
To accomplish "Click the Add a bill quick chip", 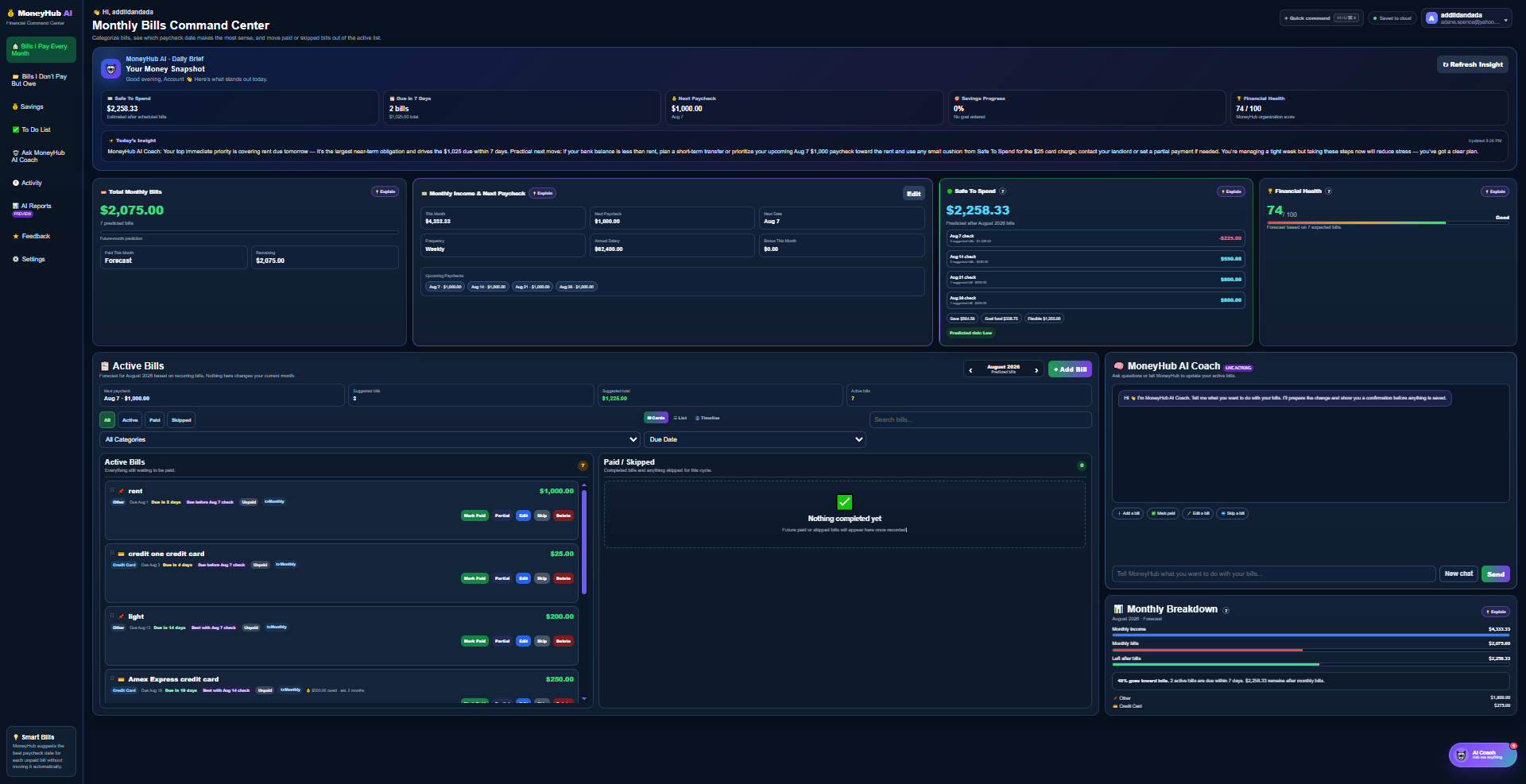I will 1128,513.
